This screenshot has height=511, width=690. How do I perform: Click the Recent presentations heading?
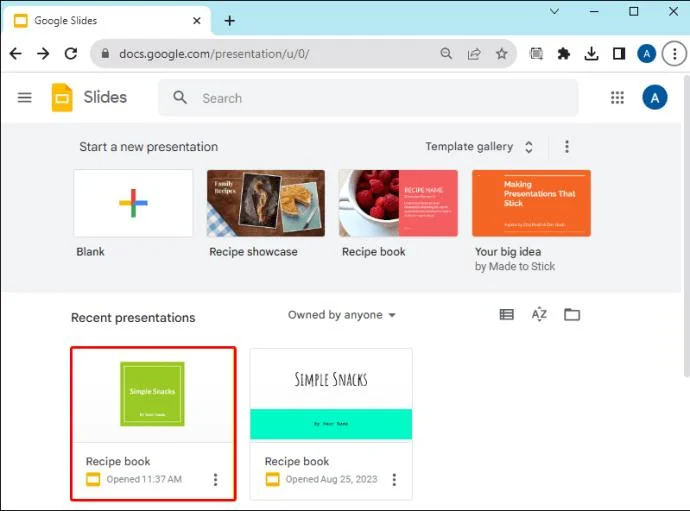(x=133, y=318)
